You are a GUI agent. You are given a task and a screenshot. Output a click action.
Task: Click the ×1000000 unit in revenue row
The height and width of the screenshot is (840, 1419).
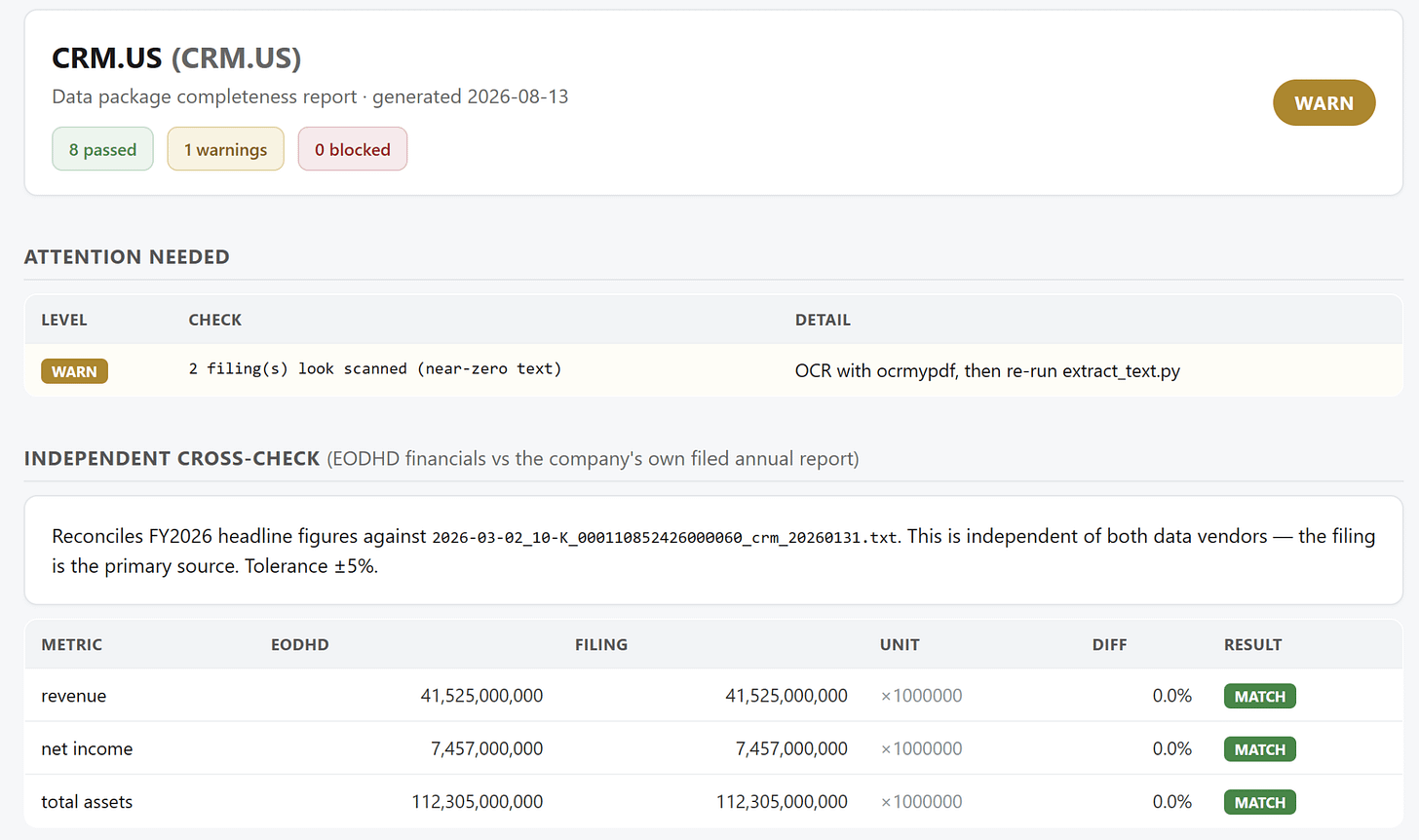921,696
